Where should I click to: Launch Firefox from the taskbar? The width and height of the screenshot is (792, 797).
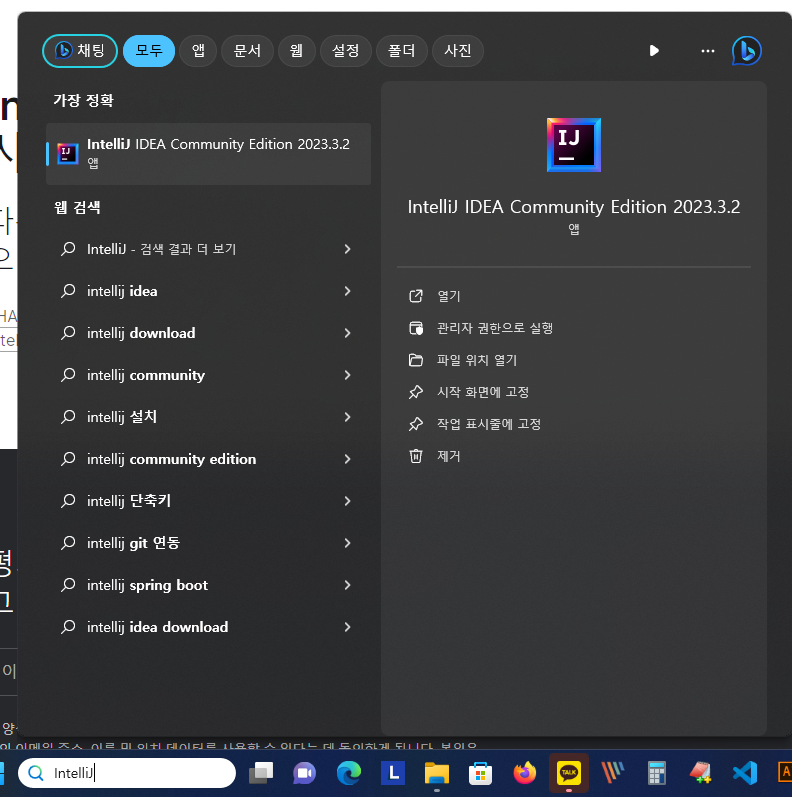coord(525,773)
